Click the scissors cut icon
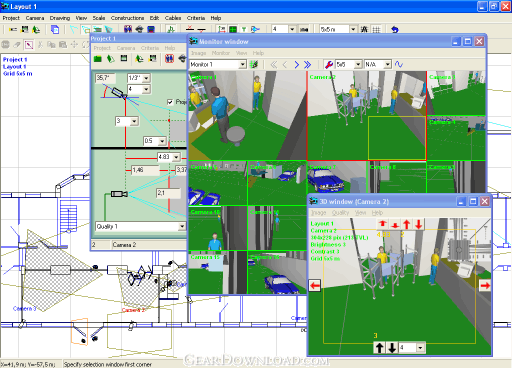 [x=40, y=44]
